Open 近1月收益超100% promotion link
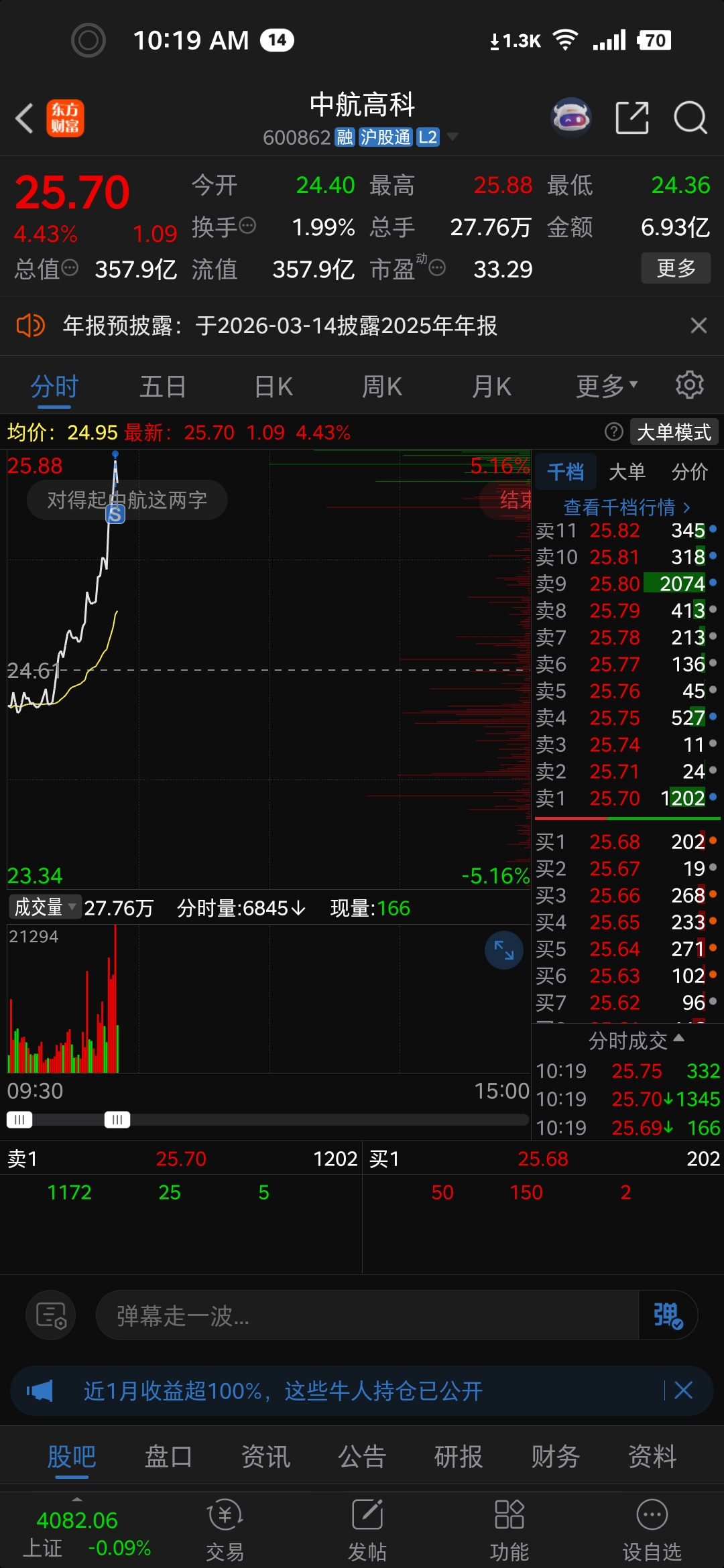Viewport: 724px width, 1568px height. tap(283, 1391)
